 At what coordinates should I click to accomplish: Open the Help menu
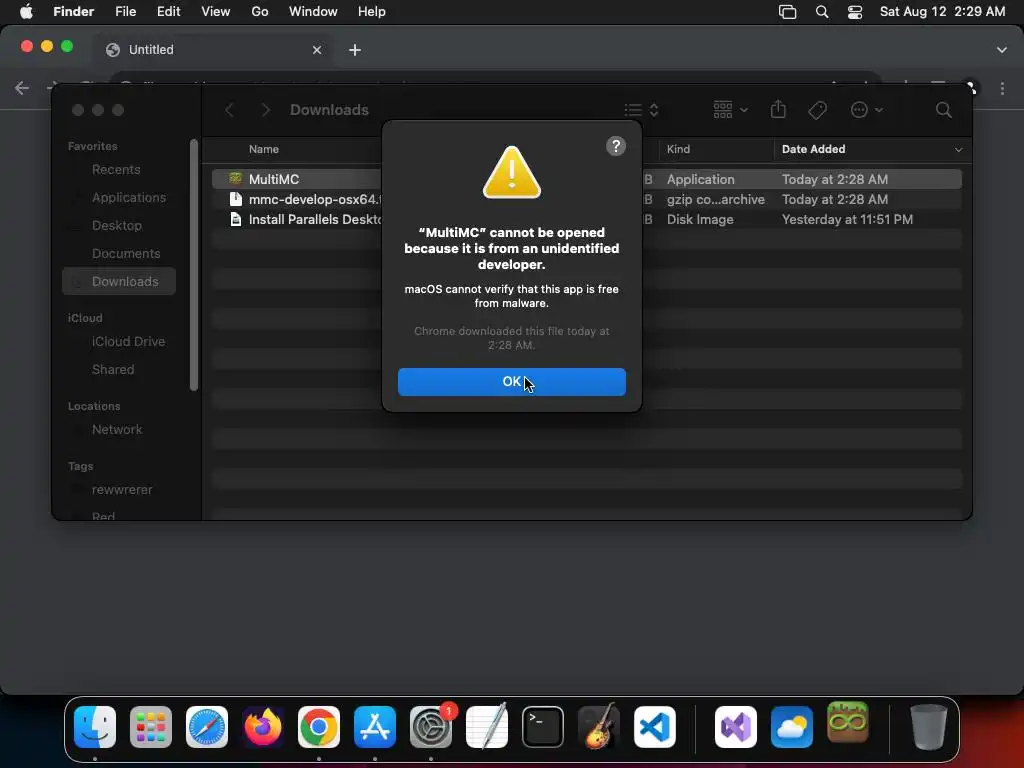372,12
